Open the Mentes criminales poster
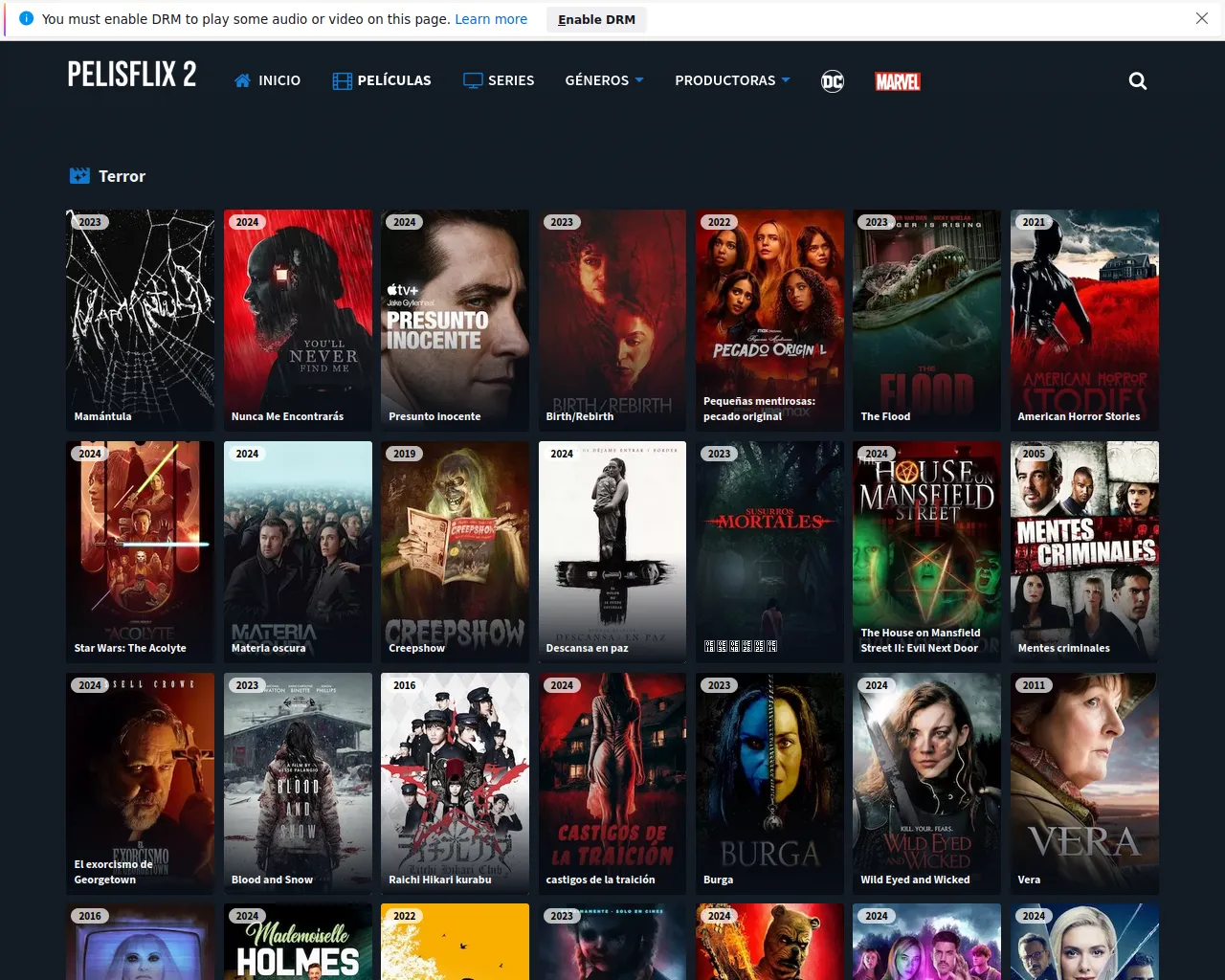The image size is (1225, 980). tap(1084, 552)
